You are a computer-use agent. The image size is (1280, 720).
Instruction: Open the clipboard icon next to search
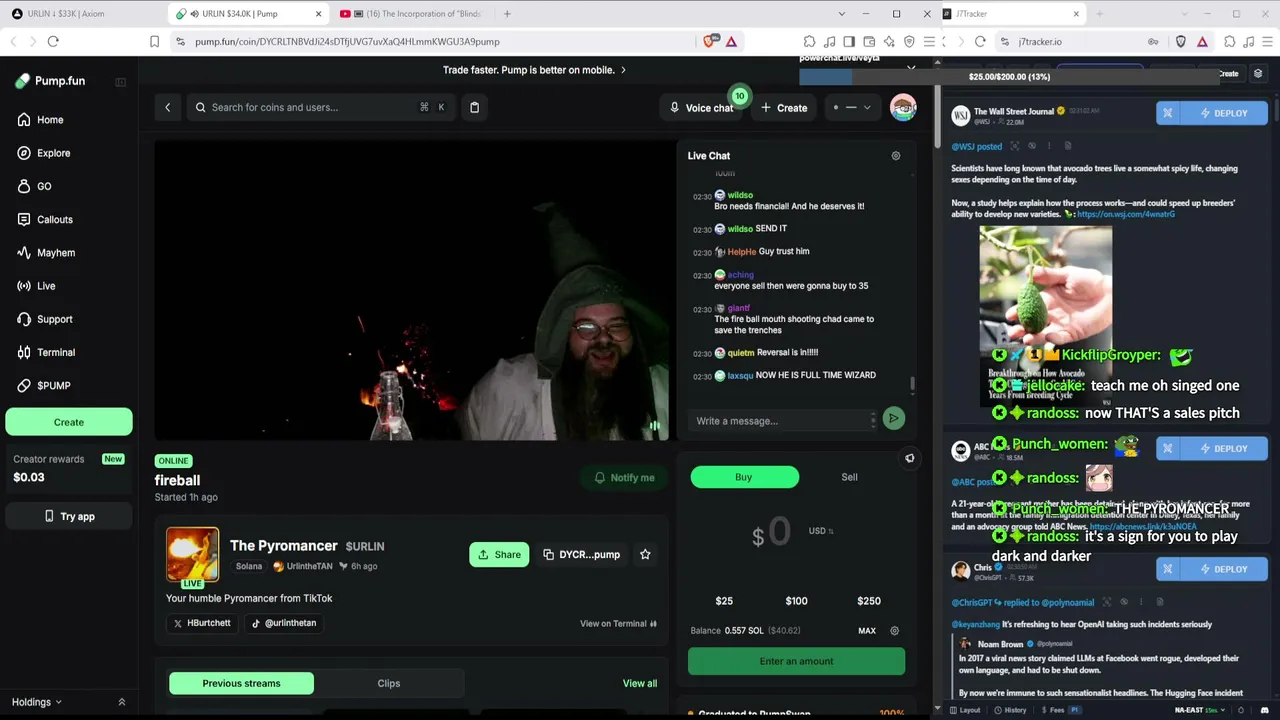[475, 107]
